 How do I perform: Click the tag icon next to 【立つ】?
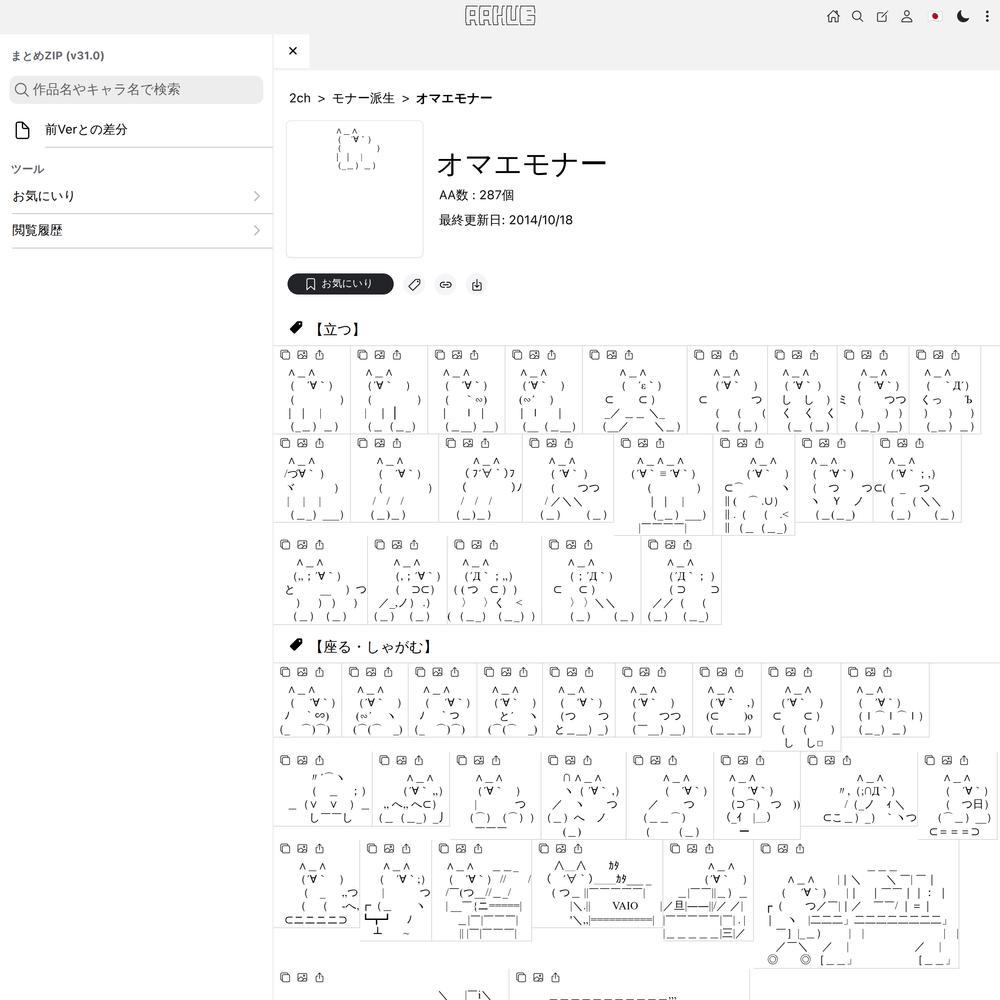[x=296, y=328]
